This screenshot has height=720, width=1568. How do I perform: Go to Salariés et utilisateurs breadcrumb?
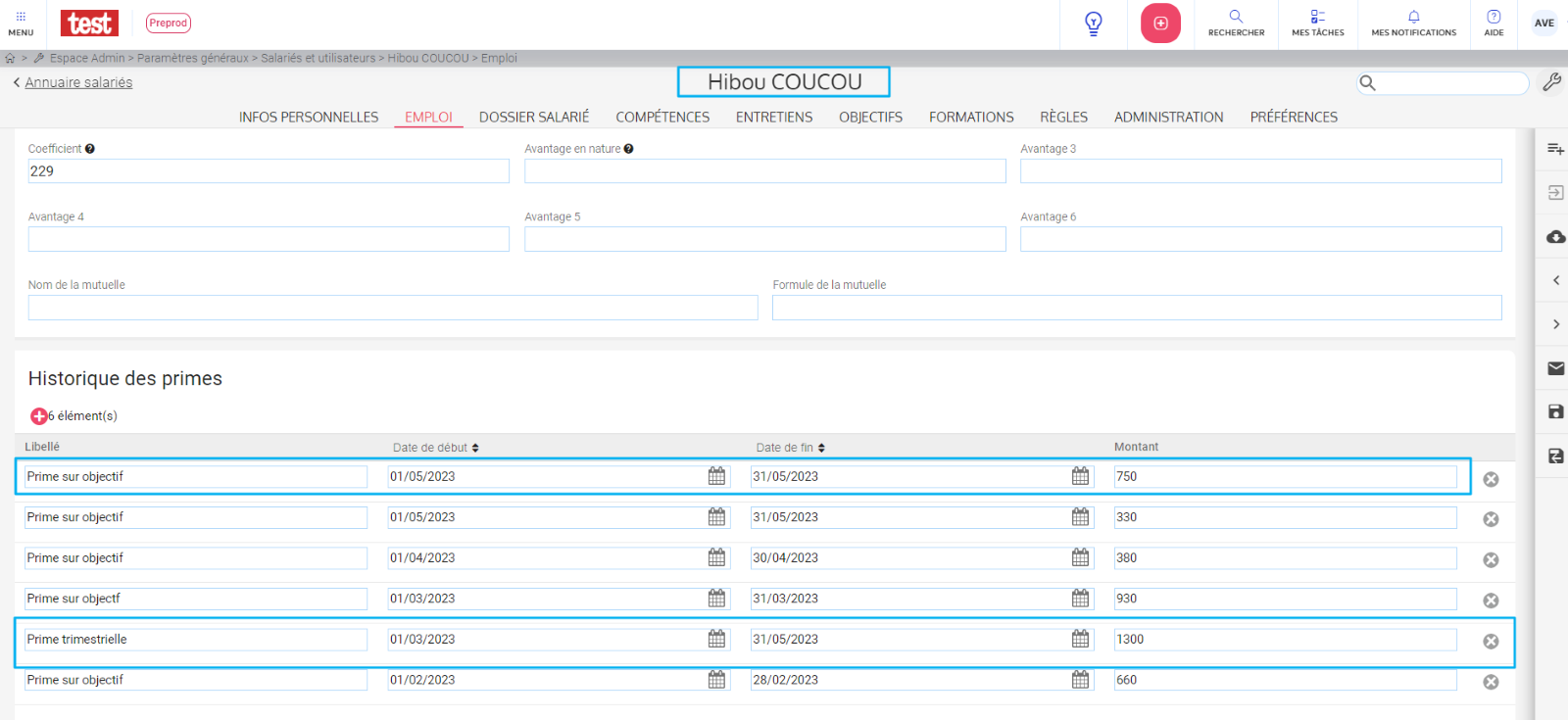[318, 59]
